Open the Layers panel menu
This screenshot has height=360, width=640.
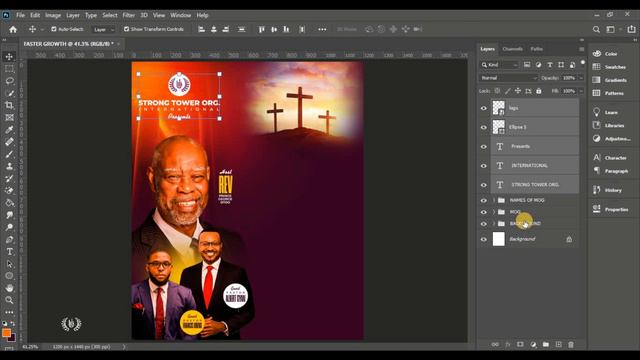click(x=581, y=49)
